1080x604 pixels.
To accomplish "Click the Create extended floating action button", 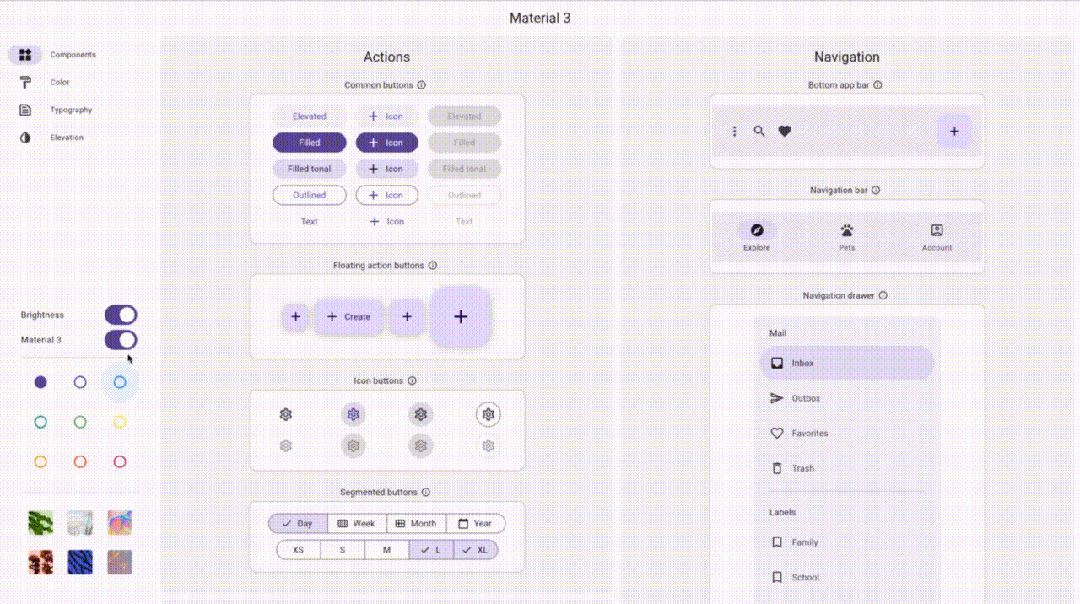I will [349, 317].
